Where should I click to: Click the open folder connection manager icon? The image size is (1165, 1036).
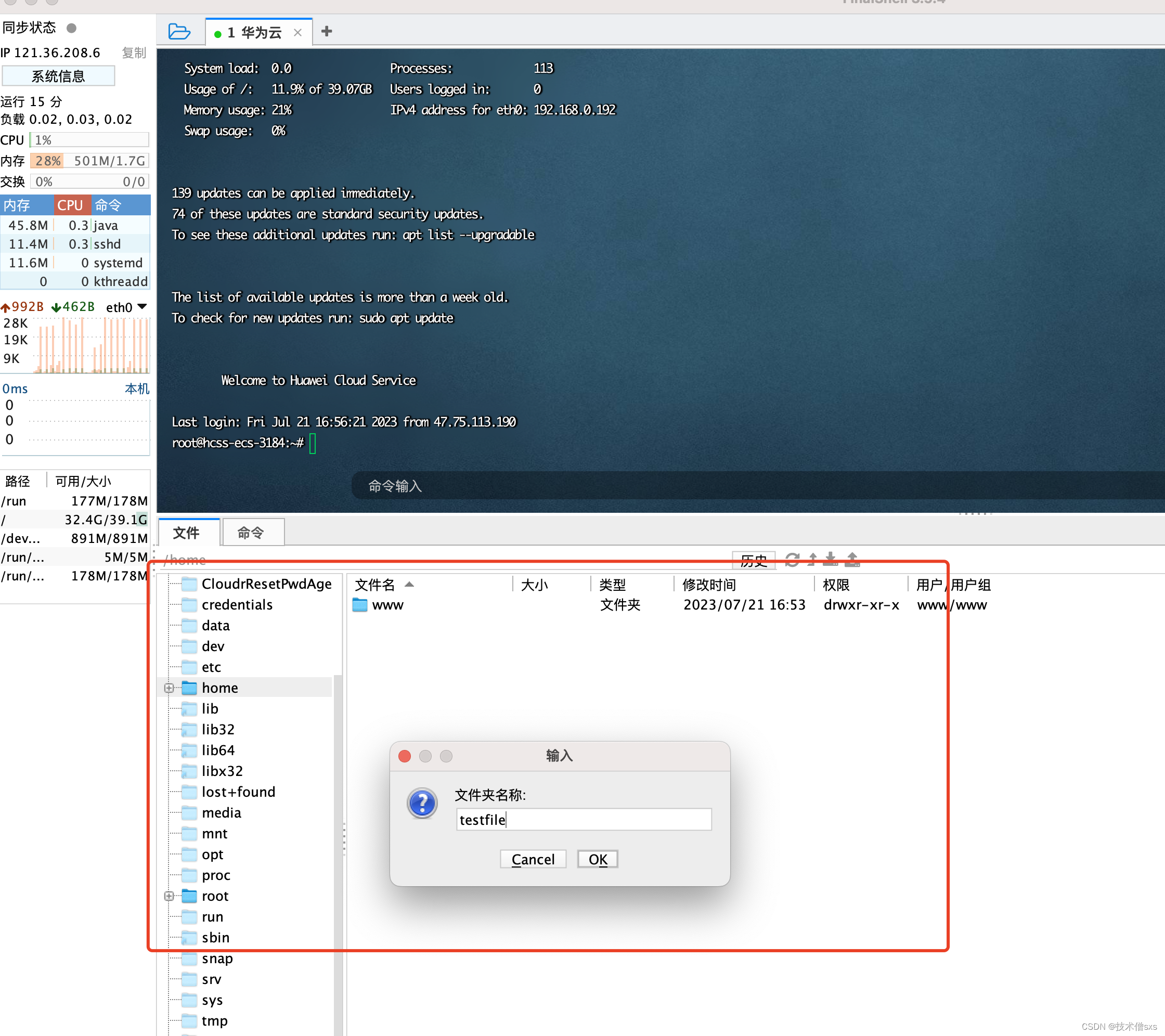(179, 31)
